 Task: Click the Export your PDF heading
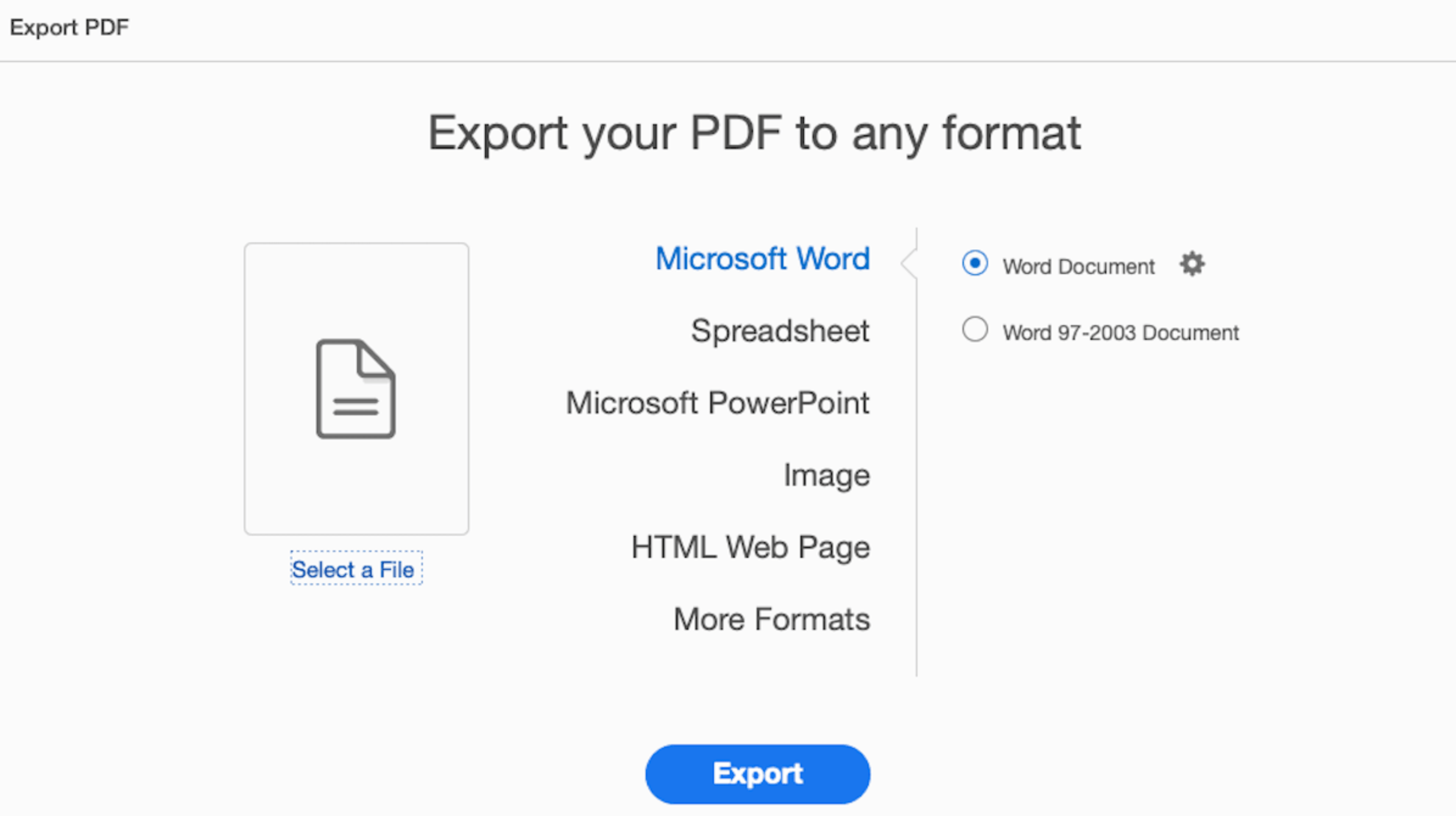[x=754, y=133]
